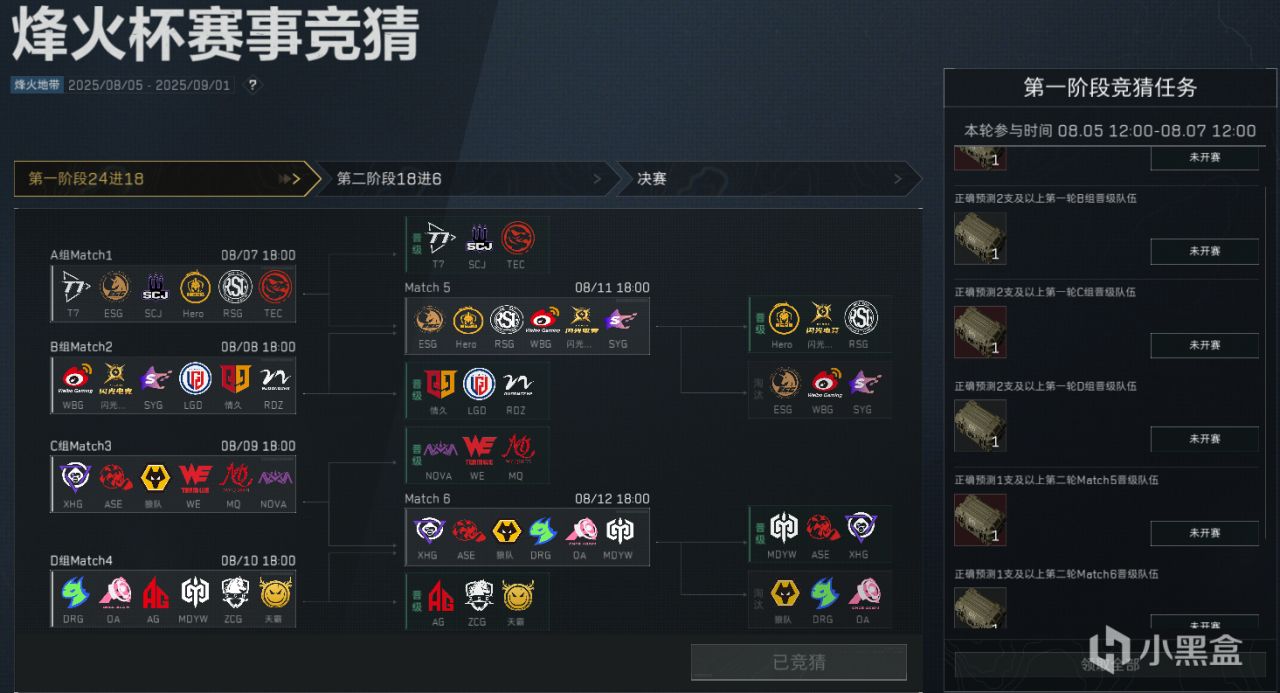Pick the LGD logo in B组Match2
This screenshot has width=1280, height=693.
(x=195, y=379)
